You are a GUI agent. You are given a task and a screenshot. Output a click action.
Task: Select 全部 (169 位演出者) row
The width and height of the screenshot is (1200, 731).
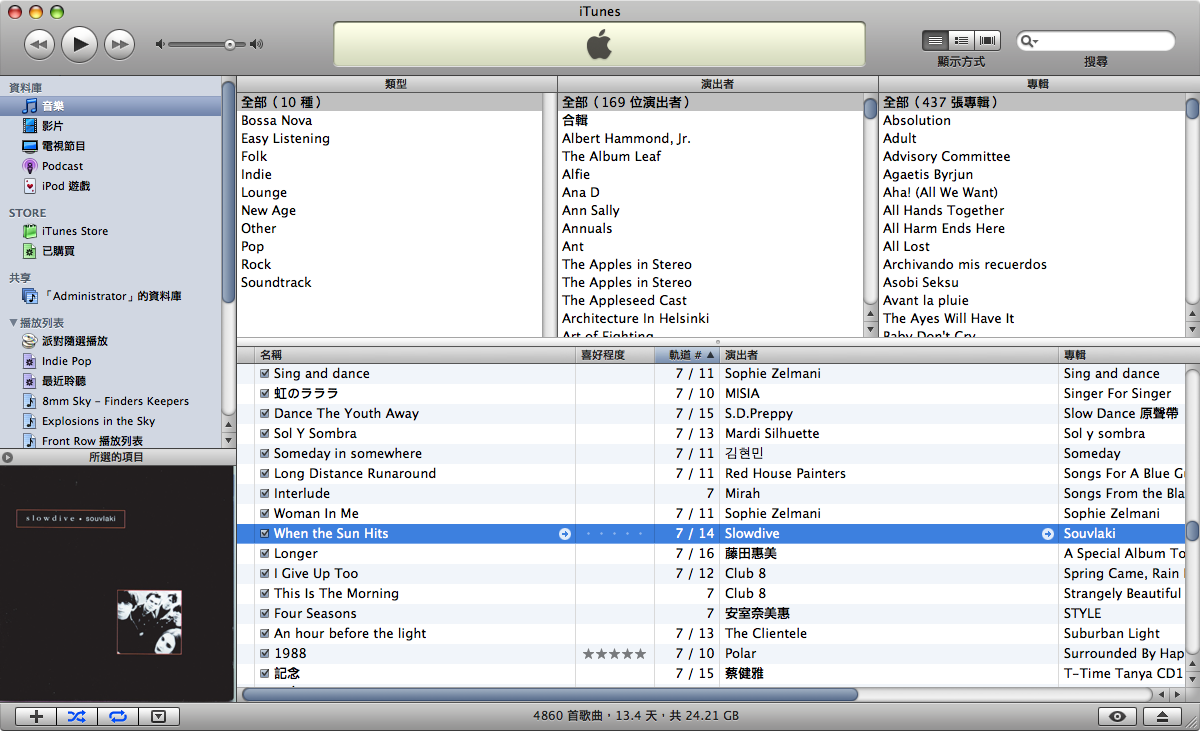tap(710, 102)
